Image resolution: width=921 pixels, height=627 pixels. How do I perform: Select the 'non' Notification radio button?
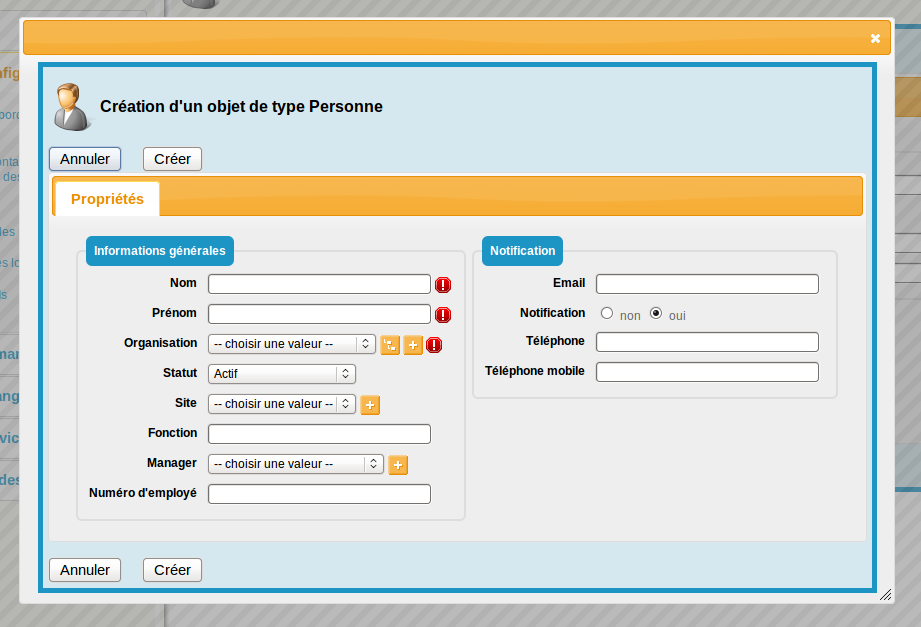[x=607, y=313]
